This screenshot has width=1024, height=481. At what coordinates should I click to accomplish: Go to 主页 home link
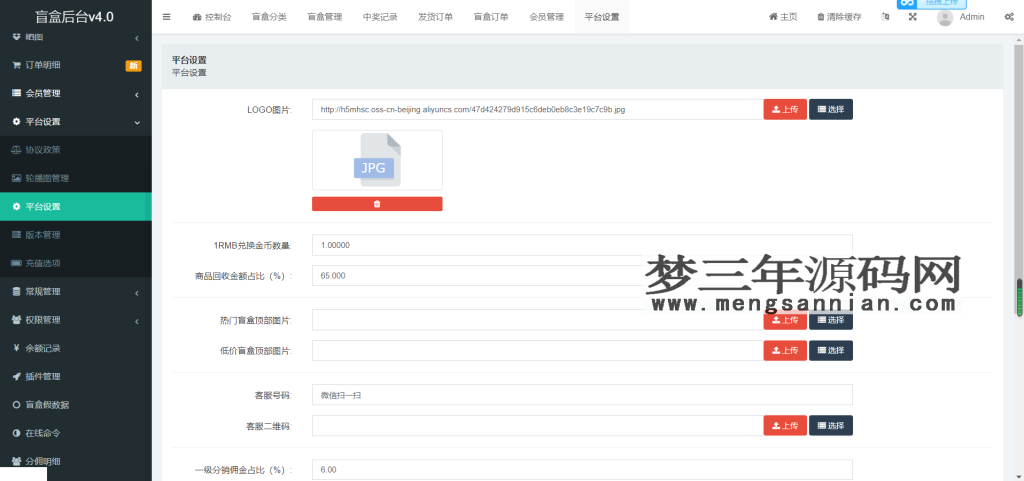point(783,17)
